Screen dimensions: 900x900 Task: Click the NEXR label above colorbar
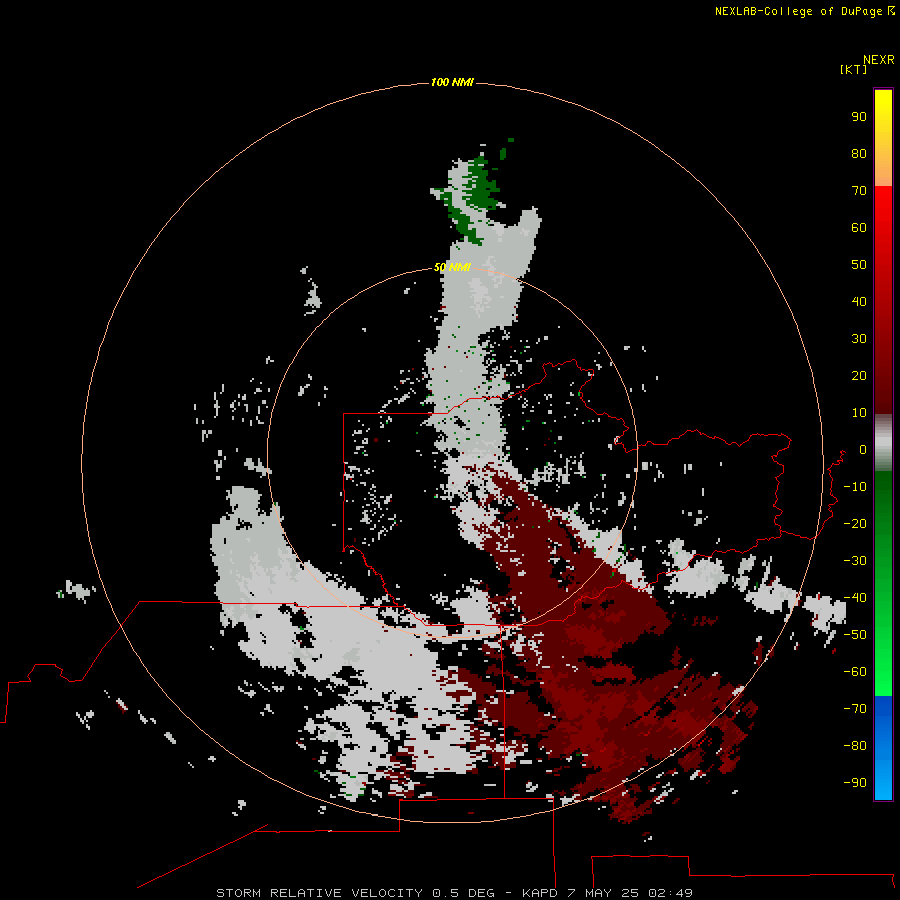tap(879, 60)
